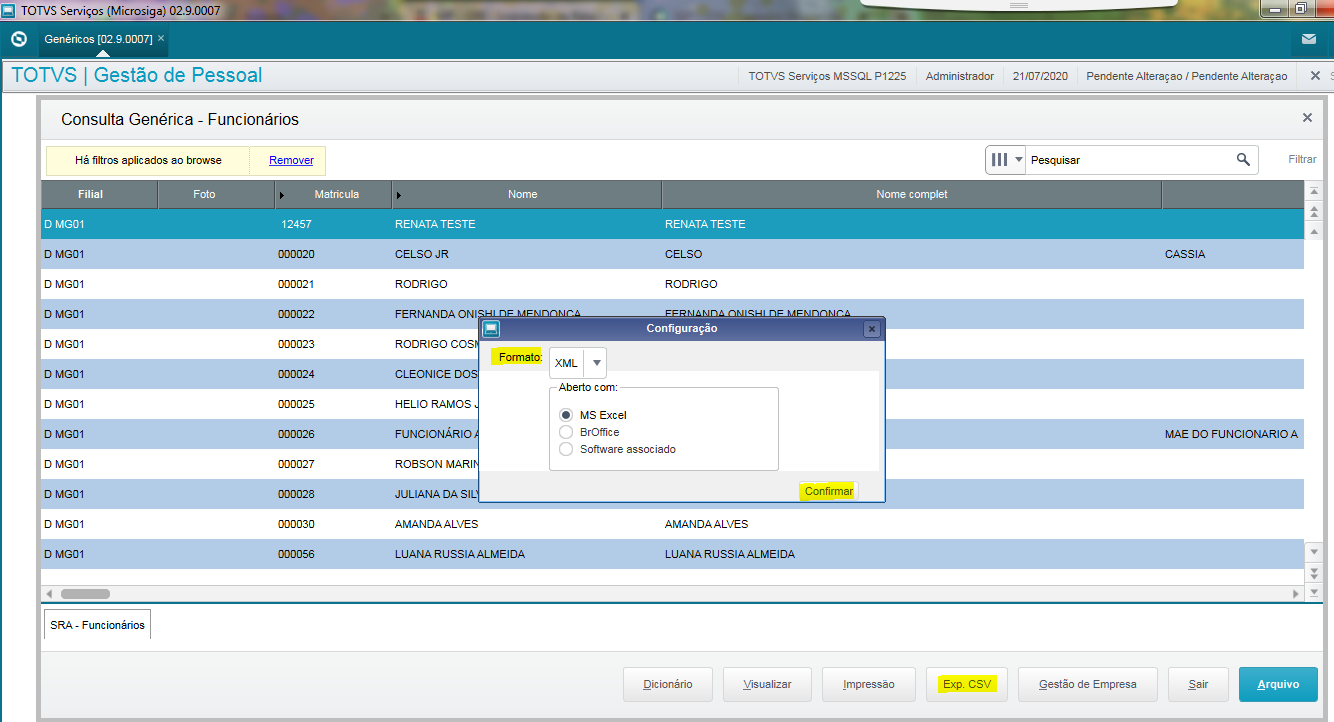Screen dimensions: 1334x722
Task: Close the Configuração dialog with its X
Action: coord(871,328)
